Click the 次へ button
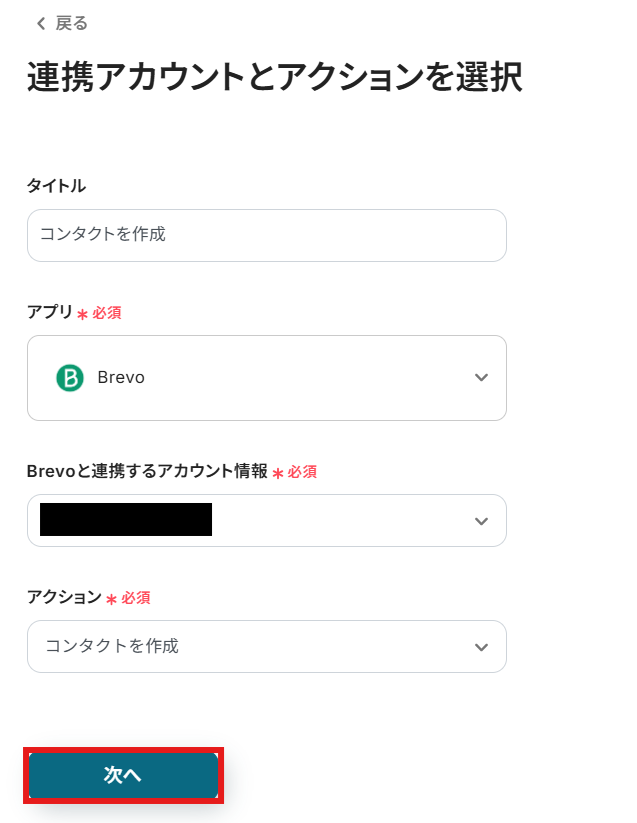 point(123,775)
